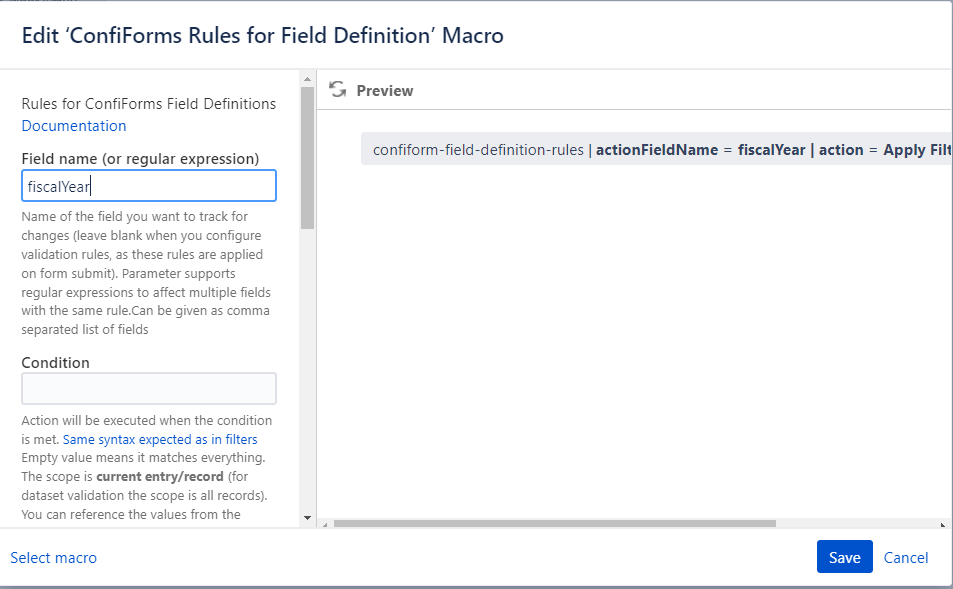The image size is (953, 589).
Task: Click the left panel scroll-down arrow
Action: (307, 518)
